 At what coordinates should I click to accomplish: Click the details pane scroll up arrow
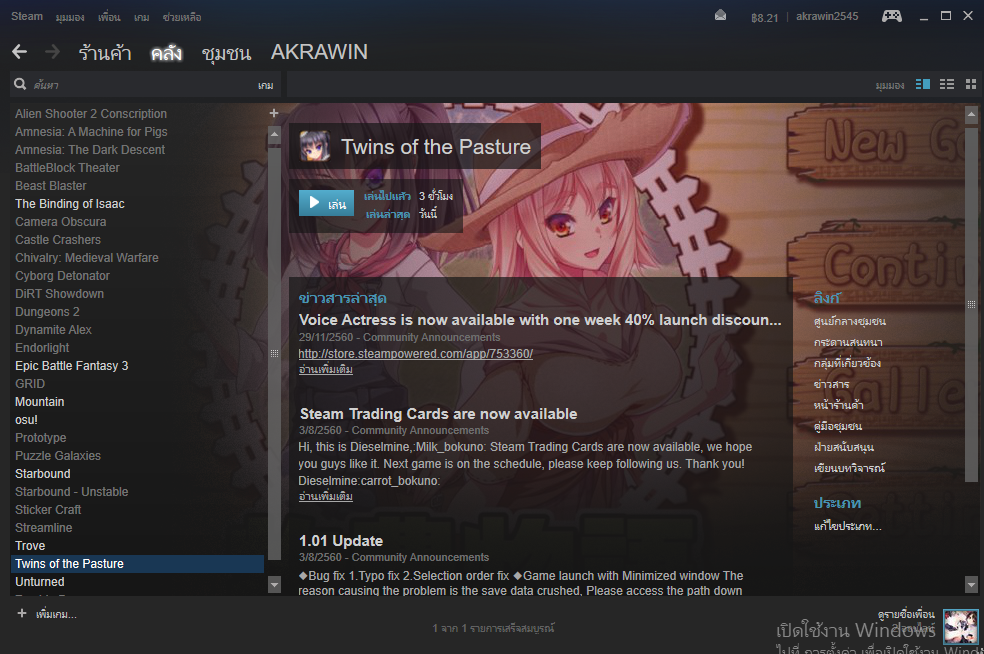[x=971, y=115]
